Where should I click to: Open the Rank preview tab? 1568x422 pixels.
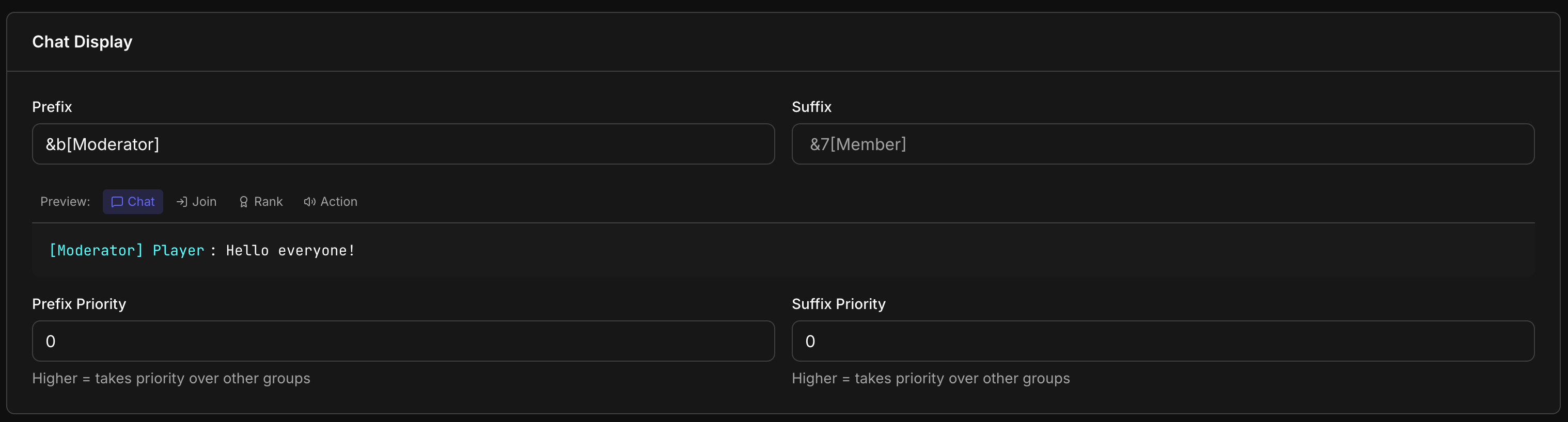pyautogui.click(x=260, y=202)
